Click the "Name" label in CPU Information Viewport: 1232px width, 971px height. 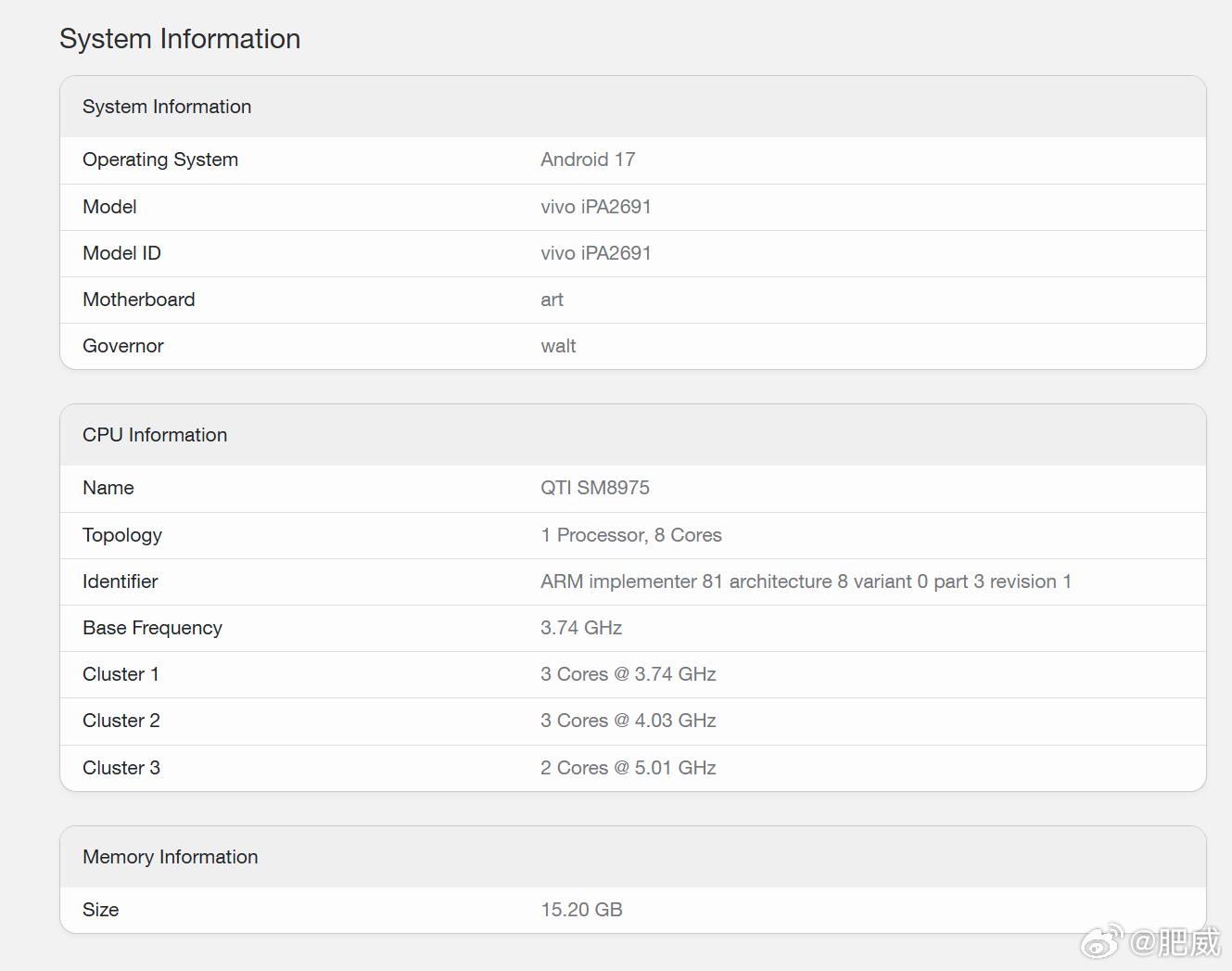pyautogui.click(x=108, y=488)
